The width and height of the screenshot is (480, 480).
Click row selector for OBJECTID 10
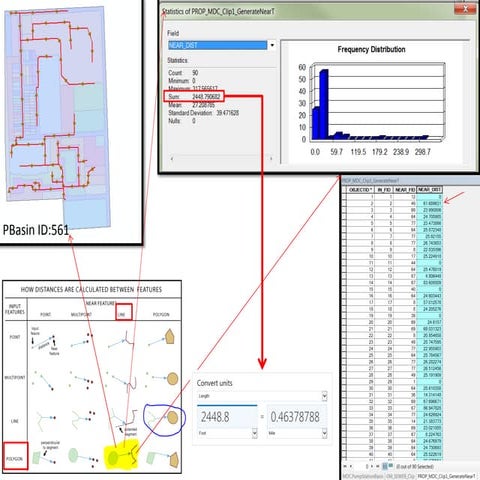(x=344, y=256)
